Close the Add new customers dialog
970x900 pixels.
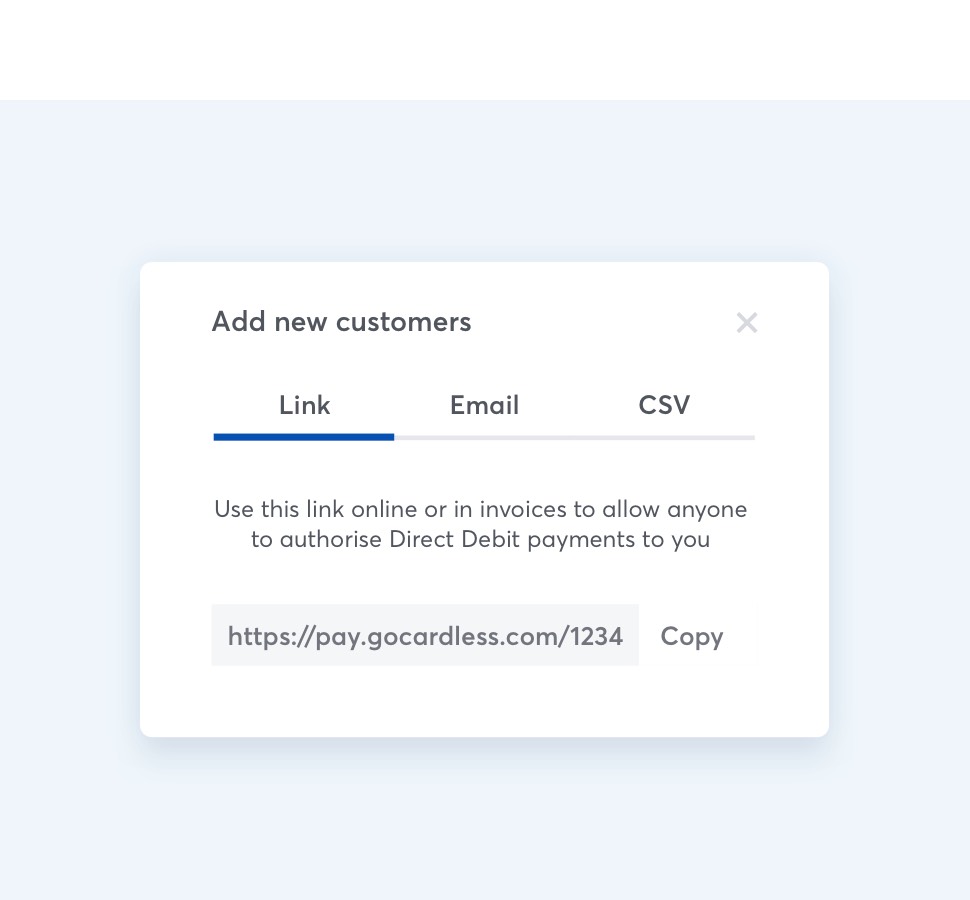tap(746, 322)
